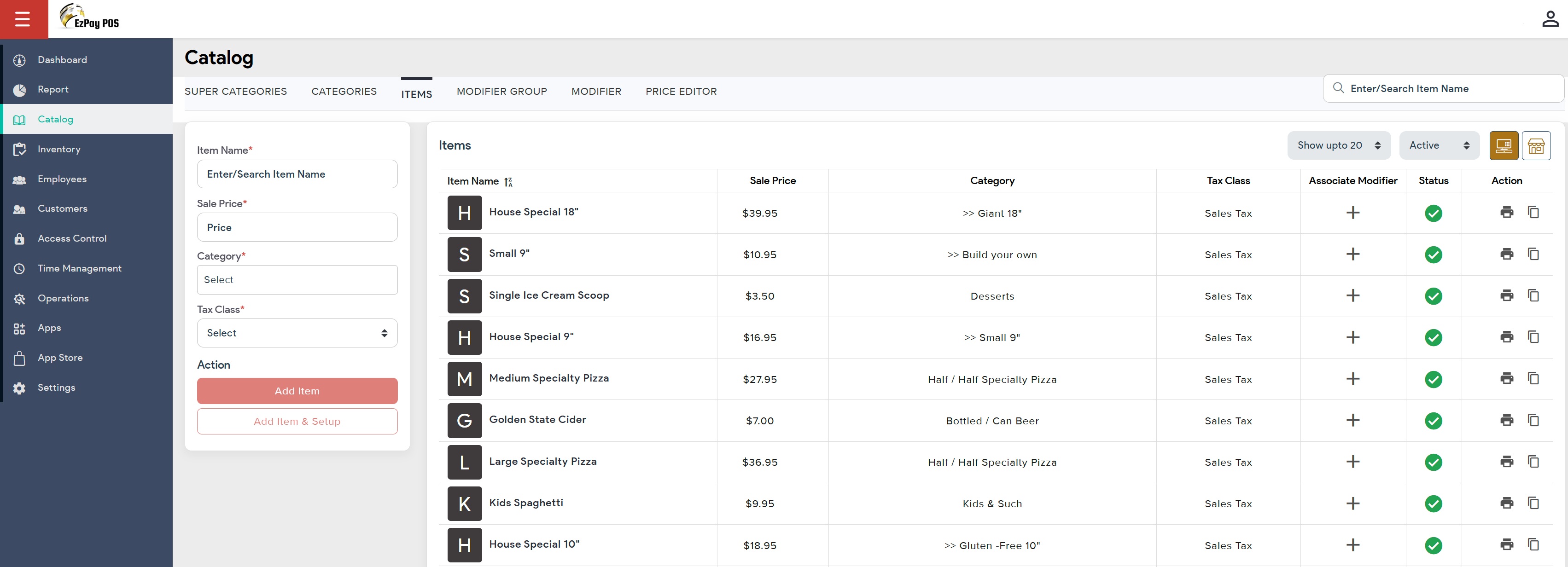The height and width of the screenshot is (567, 1568).
Task: Open the user profile icon
Action: click(x=1551, y=19)
